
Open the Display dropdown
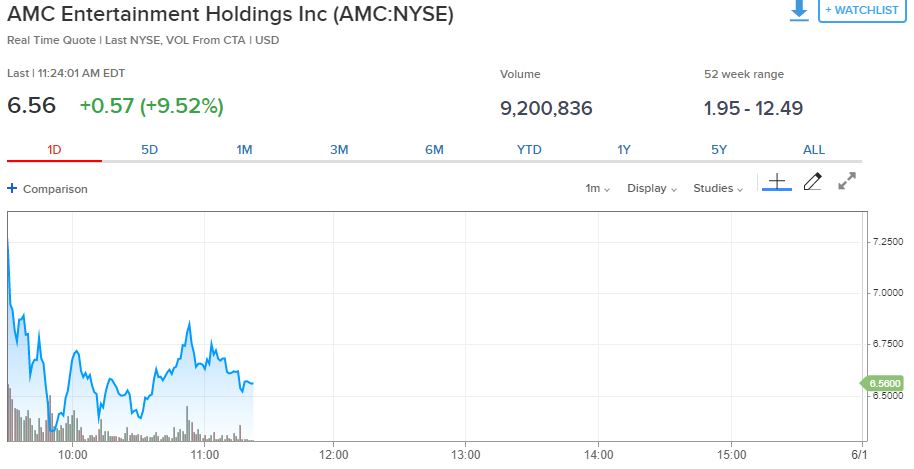652,188
